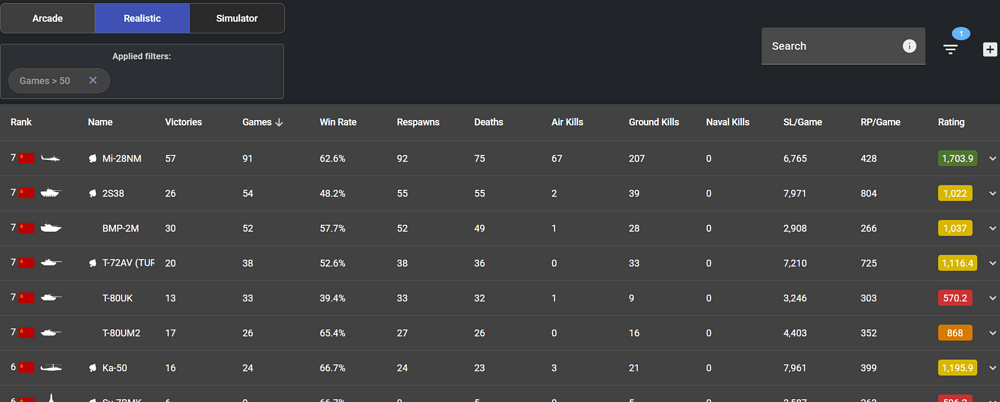Click the premium icon beside Ka-50

click(x=92, y=368)
